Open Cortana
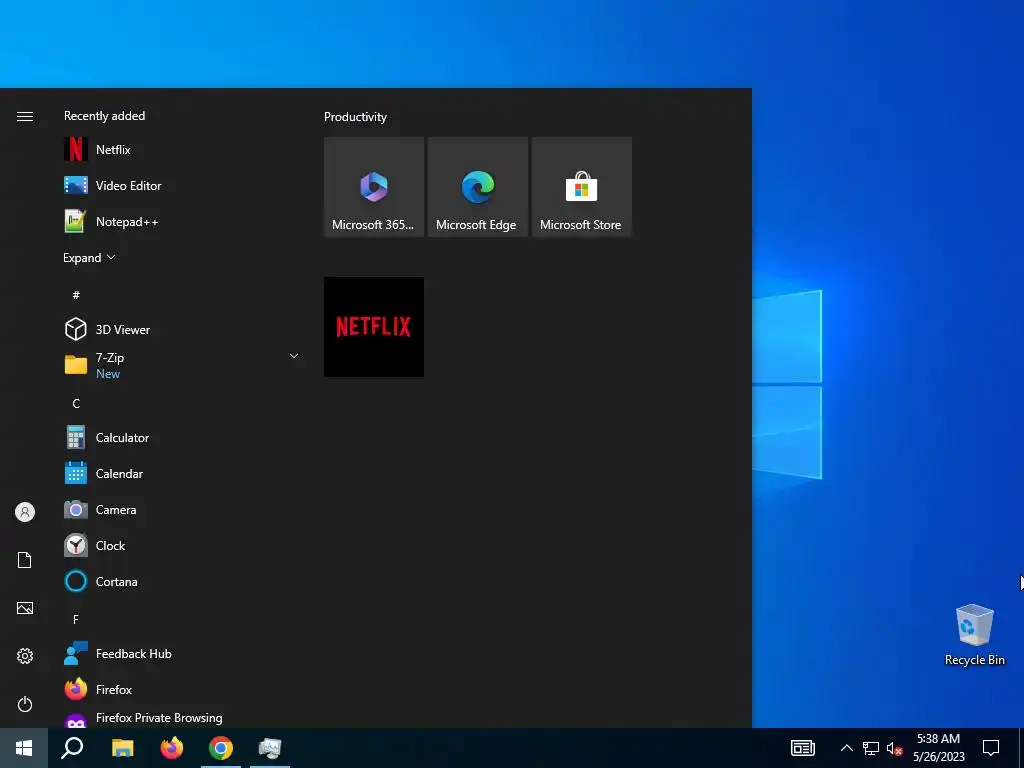This screenshot has height=768, width=1024. tap(181, 581)
